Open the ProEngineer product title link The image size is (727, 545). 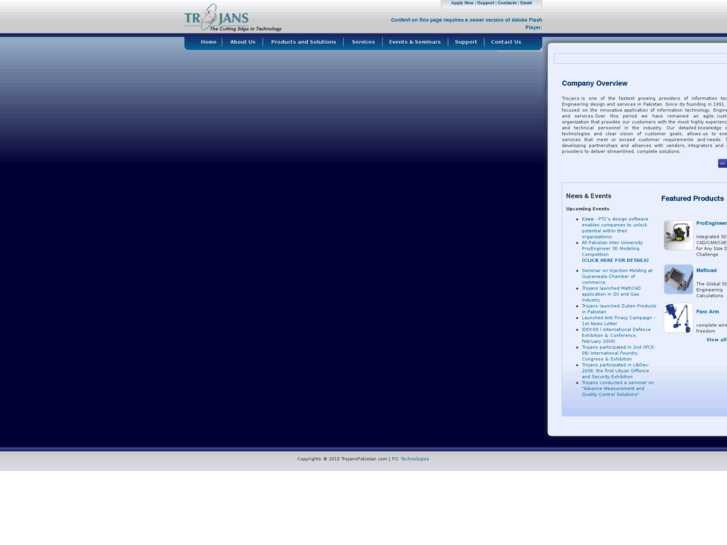[711, 223]
